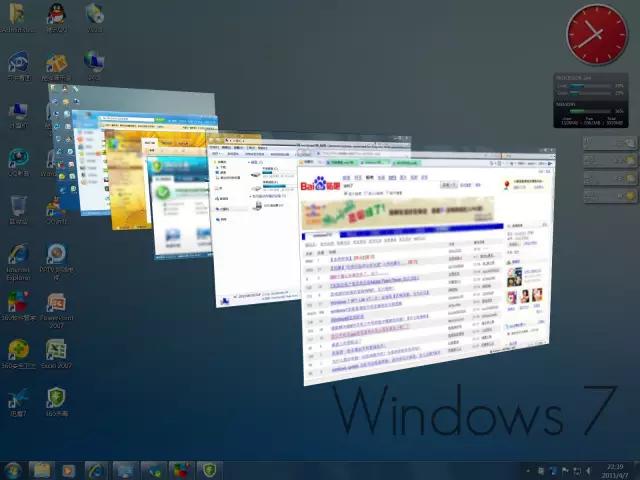Open the Computer desktop icon

(18, 114)
